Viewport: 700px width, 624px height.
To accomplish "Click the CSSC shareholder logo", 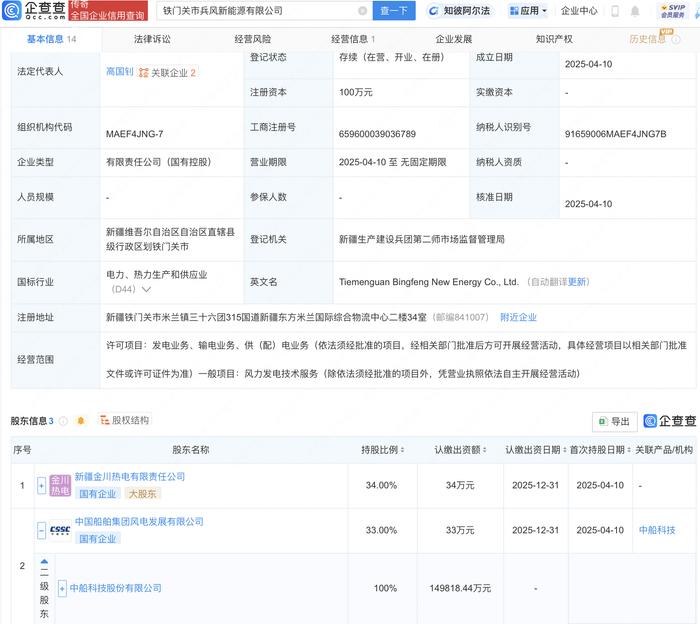I will (60, 530).
